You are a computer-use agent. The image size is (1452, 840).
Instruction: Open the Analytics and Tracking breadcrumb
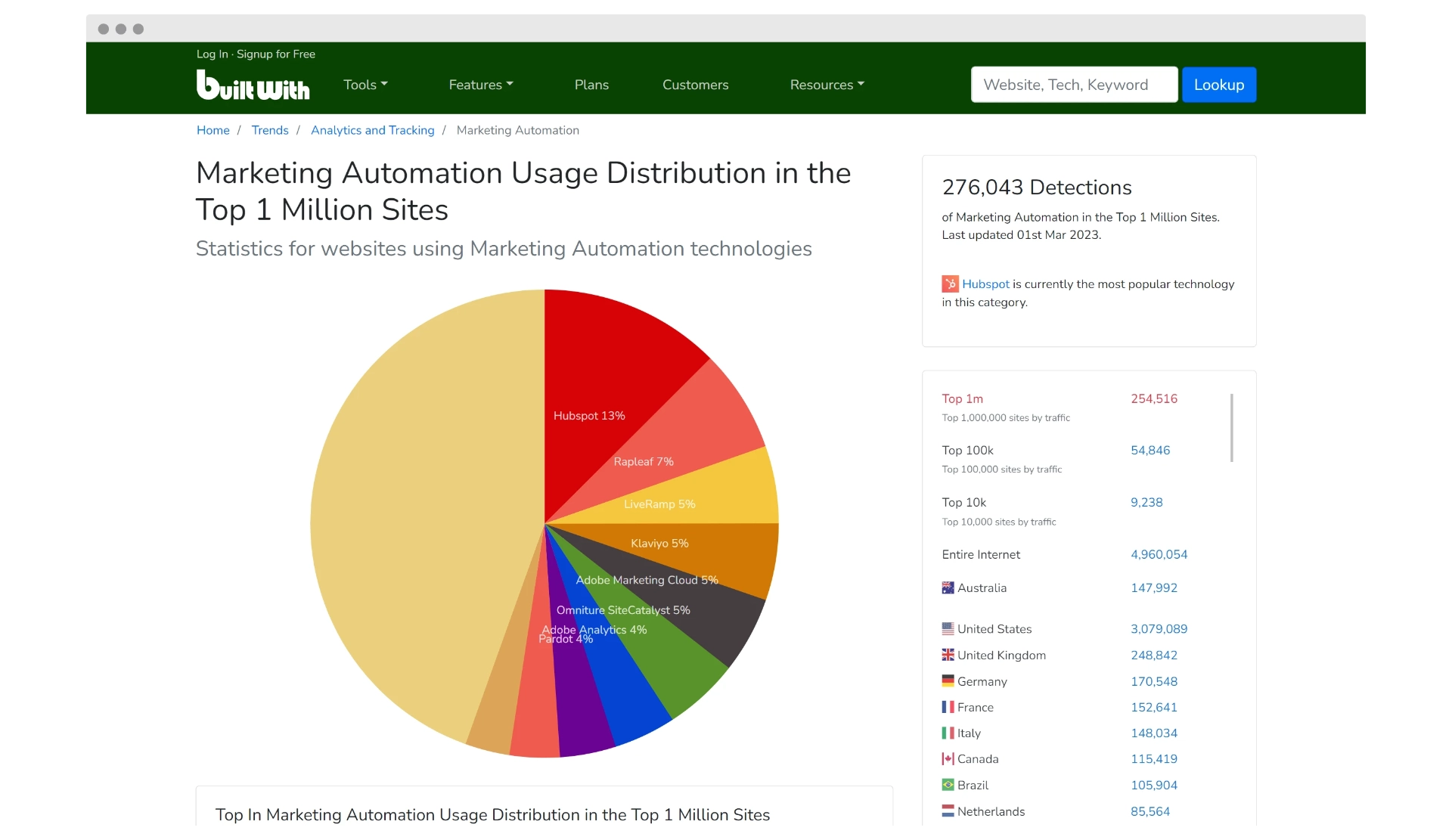pos(372,130)
